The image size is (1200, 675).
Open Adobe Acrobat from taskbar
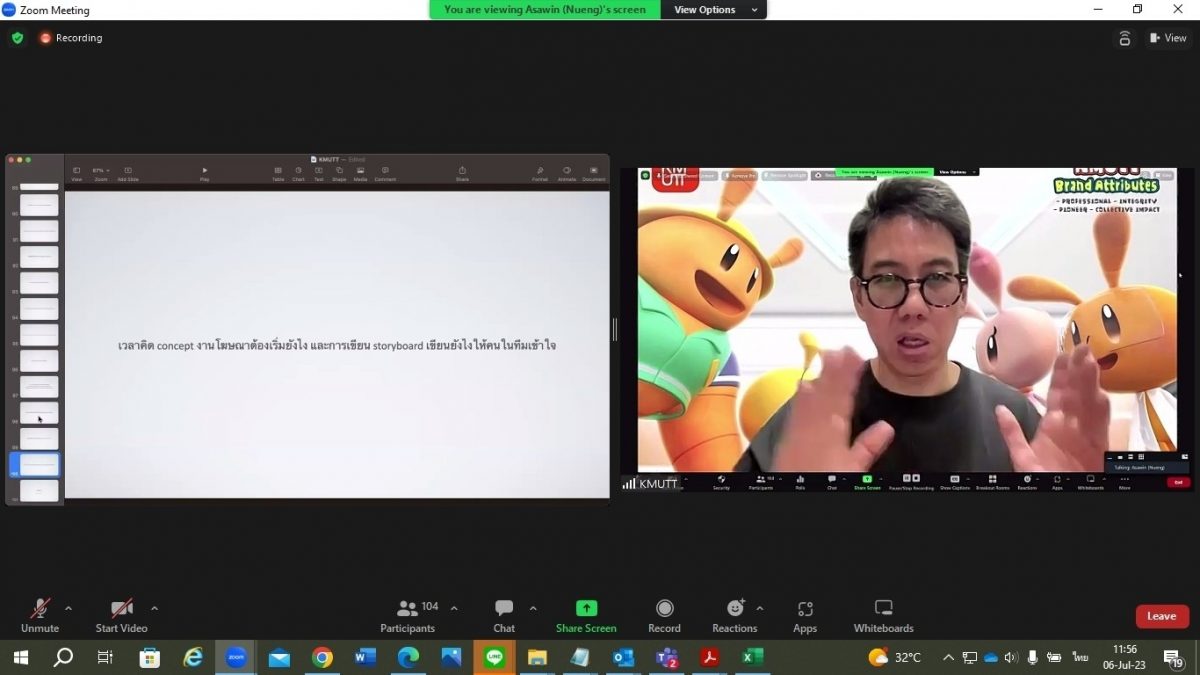point(709,657)
